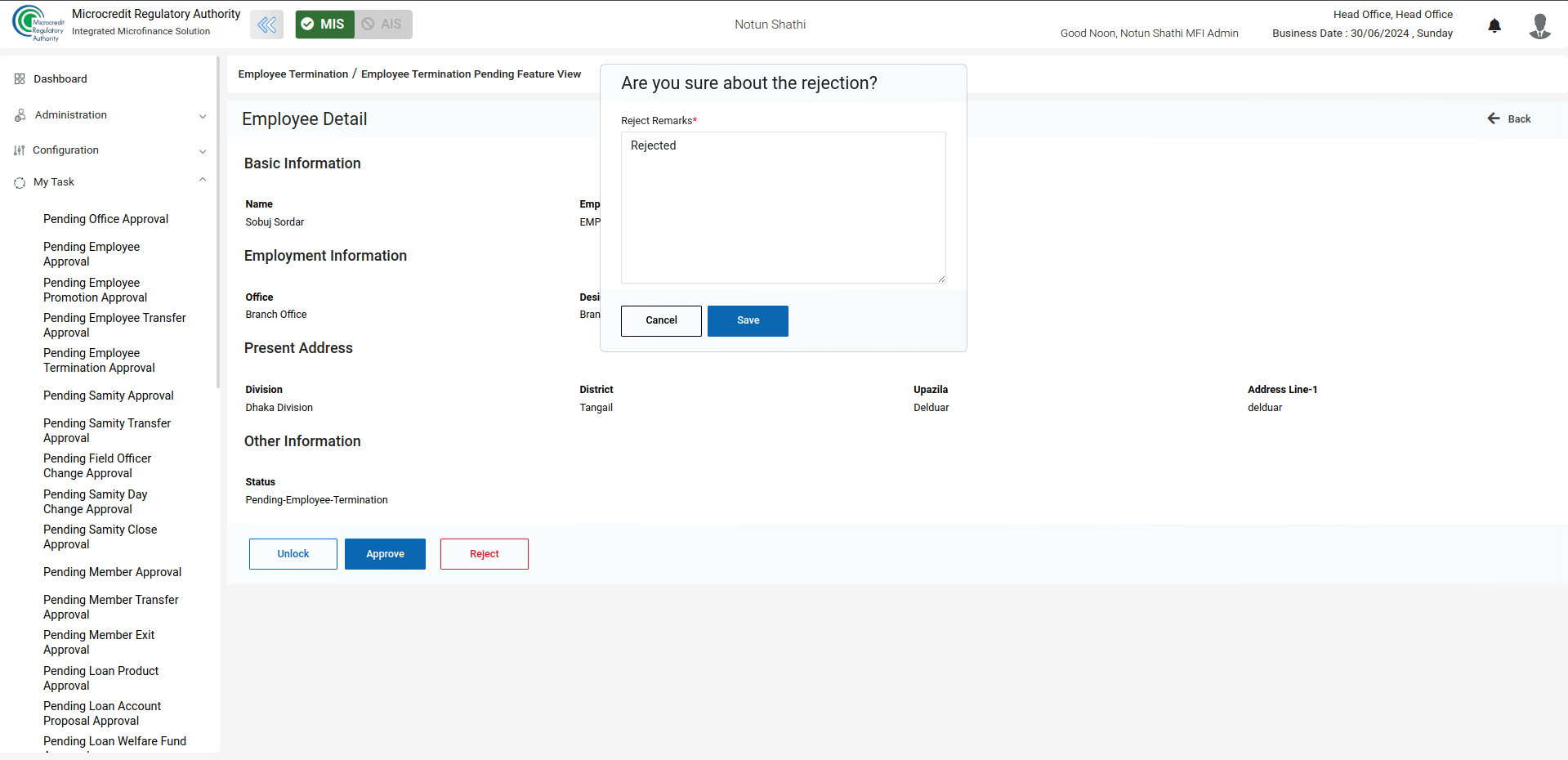Switch to AIS mode toggle
This screenshot has height=760, width=1568.
coord(383,25)
